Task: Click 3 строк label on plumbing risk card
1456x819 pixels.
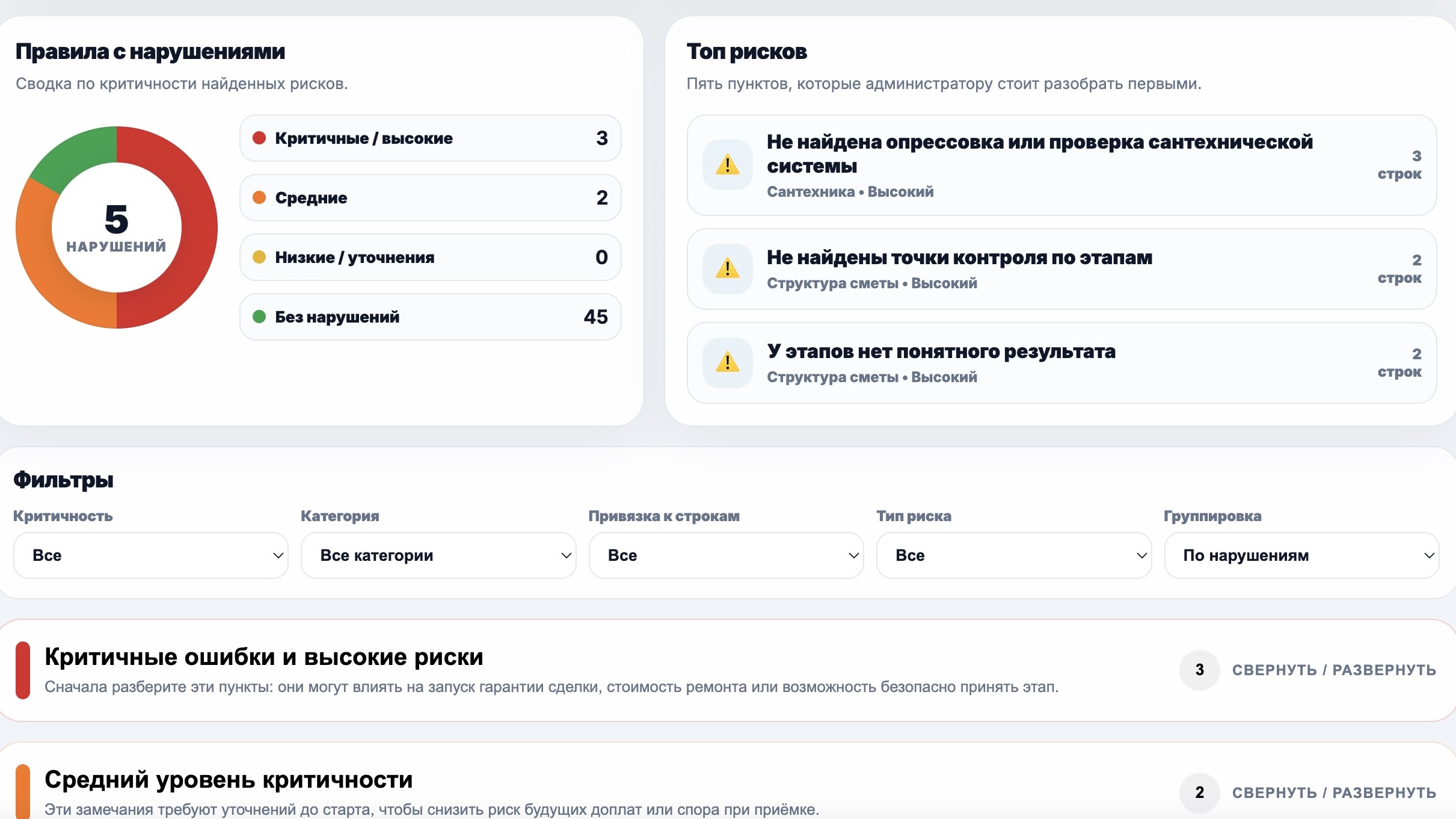Action: [x=1400, y=165]
